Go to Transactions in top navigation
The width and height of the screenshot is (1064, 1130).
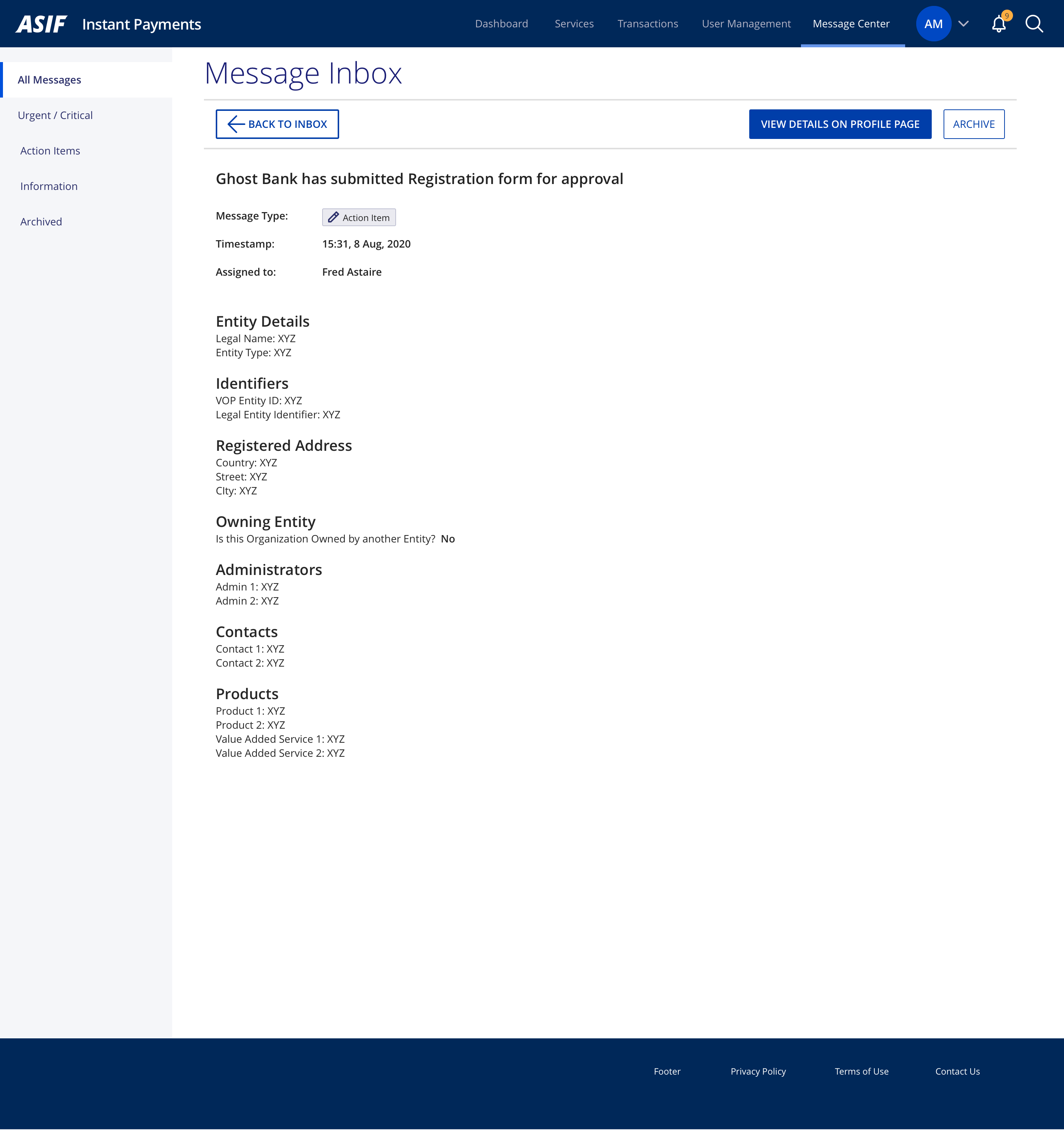tap(648, 24)
